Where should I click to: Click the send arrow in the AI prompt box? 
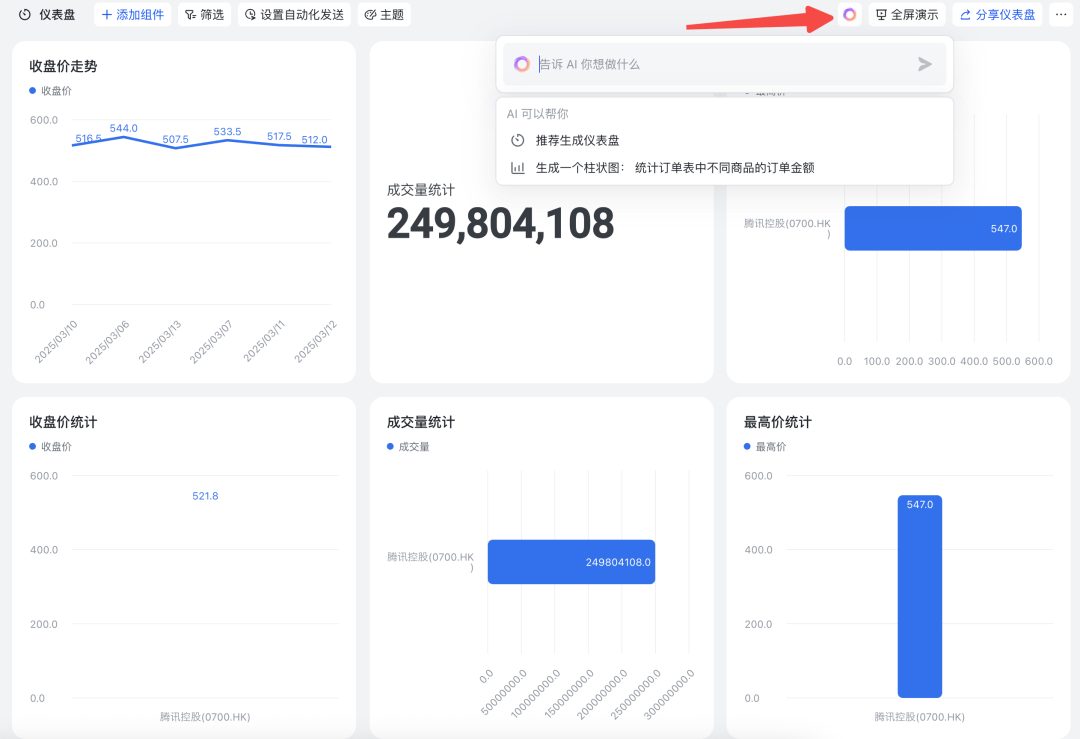click(x=925, y=63)
